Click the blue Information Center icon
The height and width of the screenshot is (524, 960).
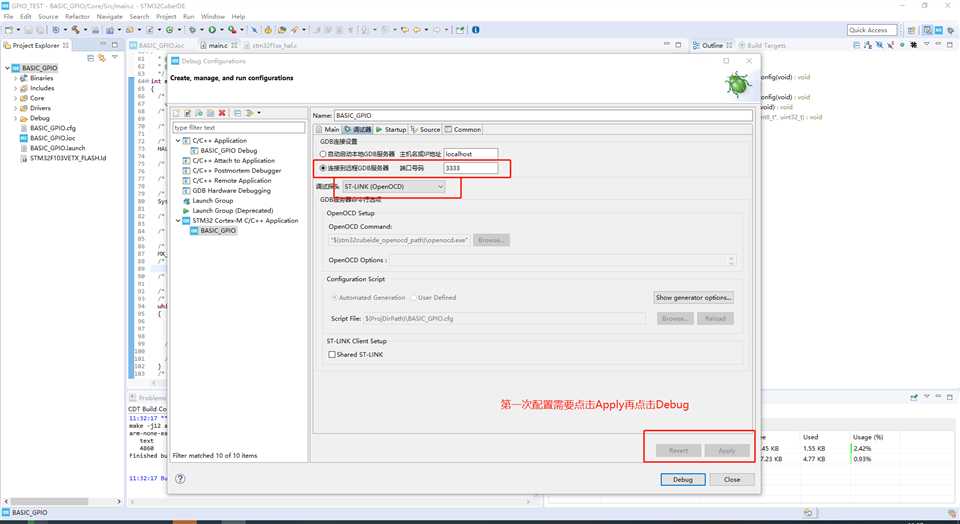tap(476, 29)
